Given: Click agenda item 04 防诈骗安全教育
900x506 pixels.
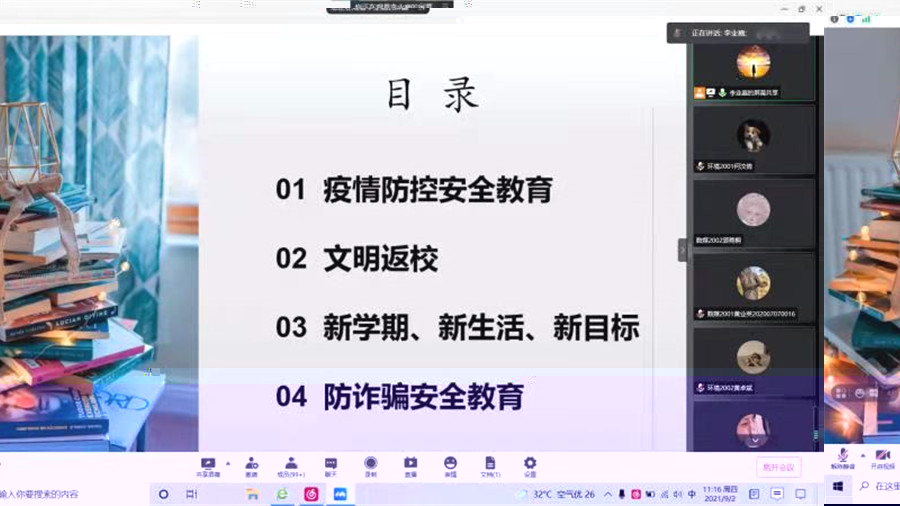Looking at the screenshot, I should (399, 396).
